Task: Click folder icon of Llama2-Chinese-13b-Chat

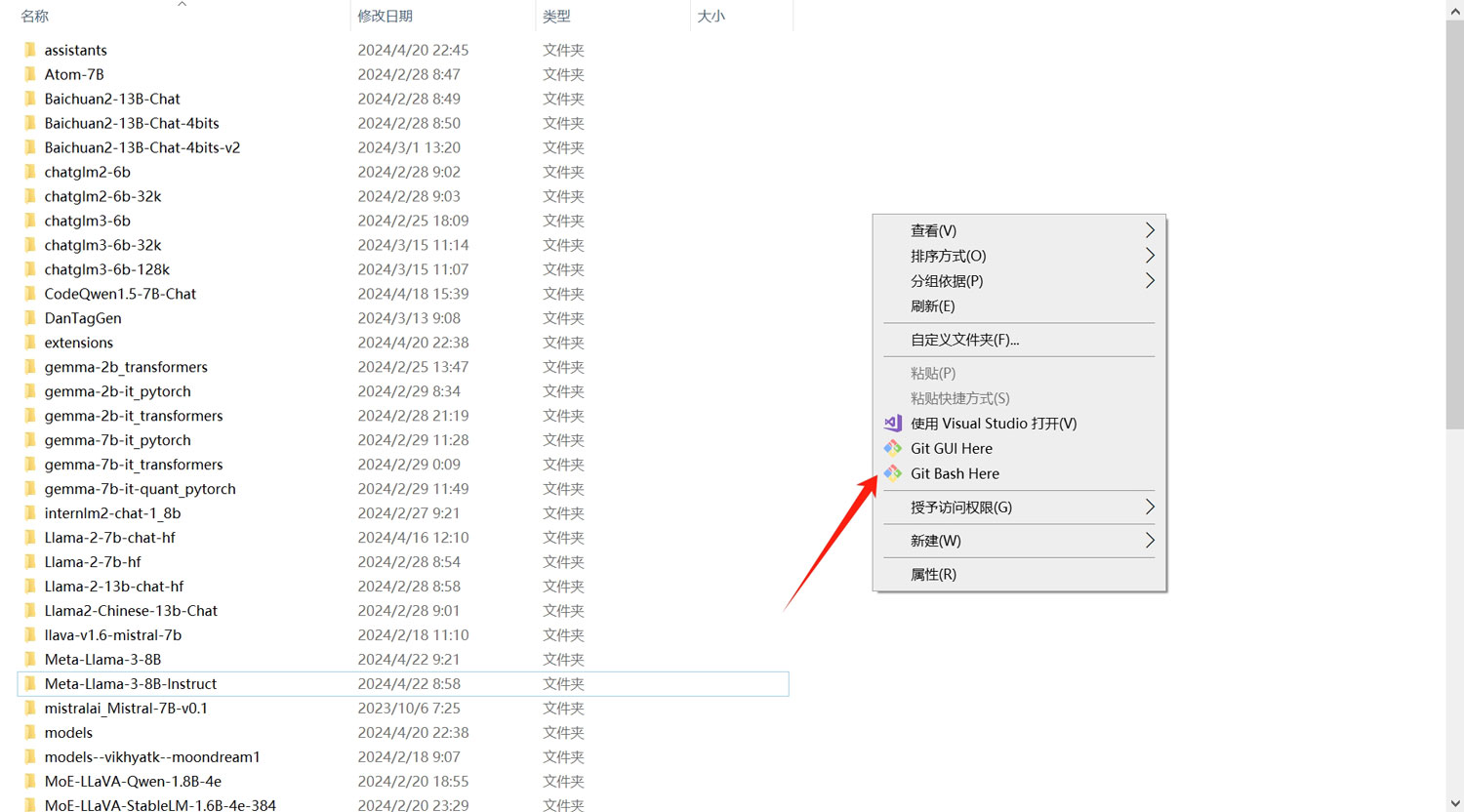Action: click(x=30, y=611)
